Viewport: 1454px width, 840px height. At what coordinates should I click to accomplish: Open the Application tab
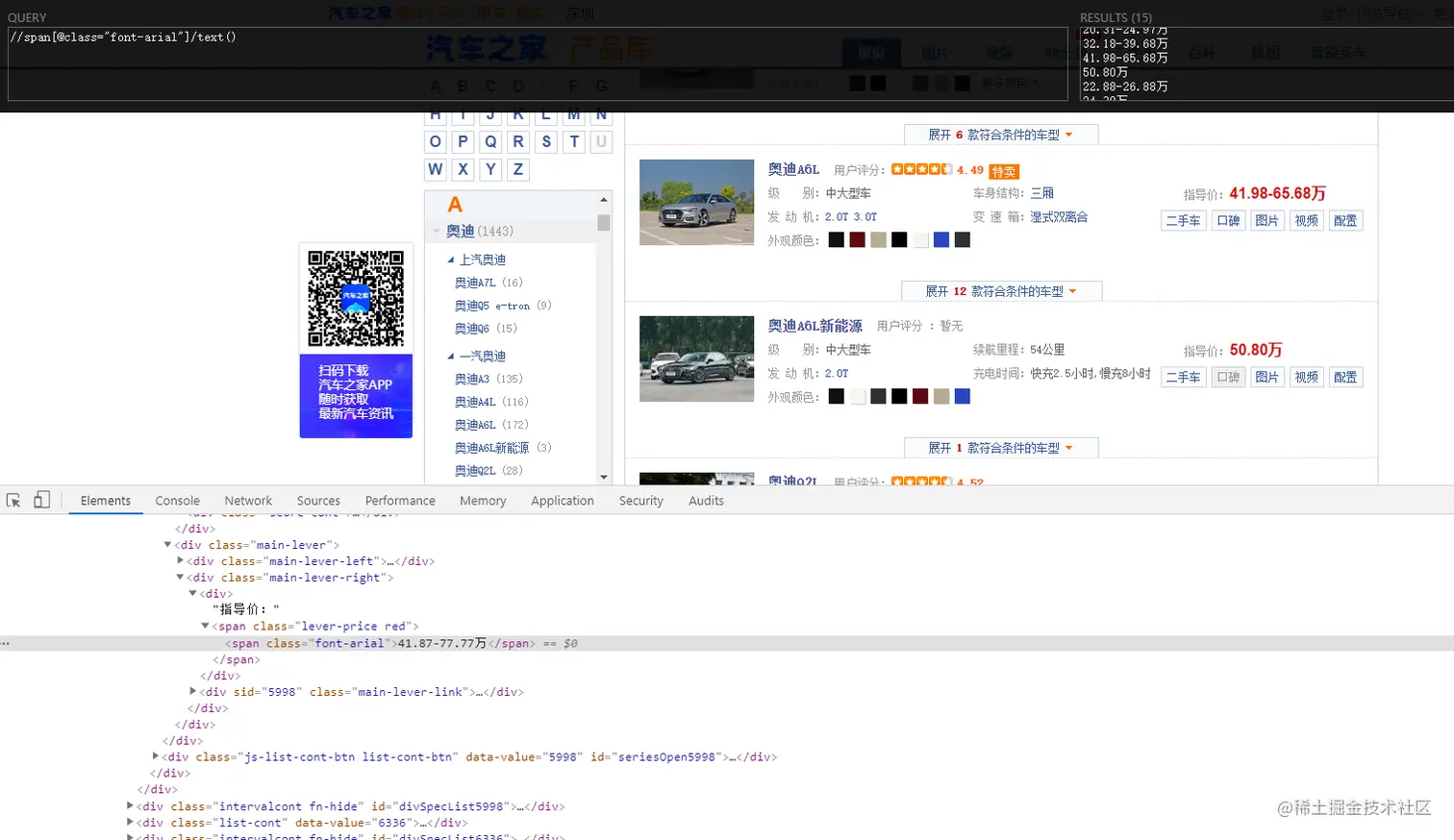563,501
